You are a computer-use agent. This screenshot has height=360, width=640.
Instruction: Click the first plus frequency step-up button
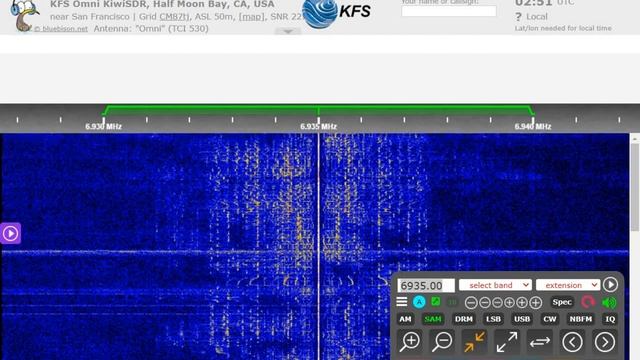pos(509,302)
